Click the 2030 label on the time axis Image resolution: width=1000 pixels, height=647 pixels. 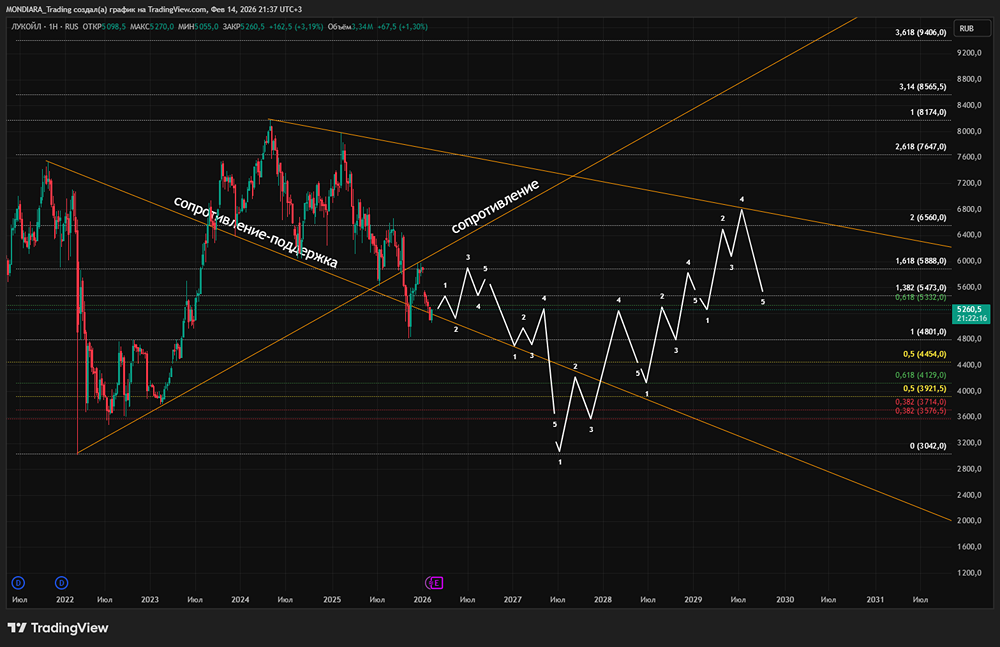click(784, 600)
